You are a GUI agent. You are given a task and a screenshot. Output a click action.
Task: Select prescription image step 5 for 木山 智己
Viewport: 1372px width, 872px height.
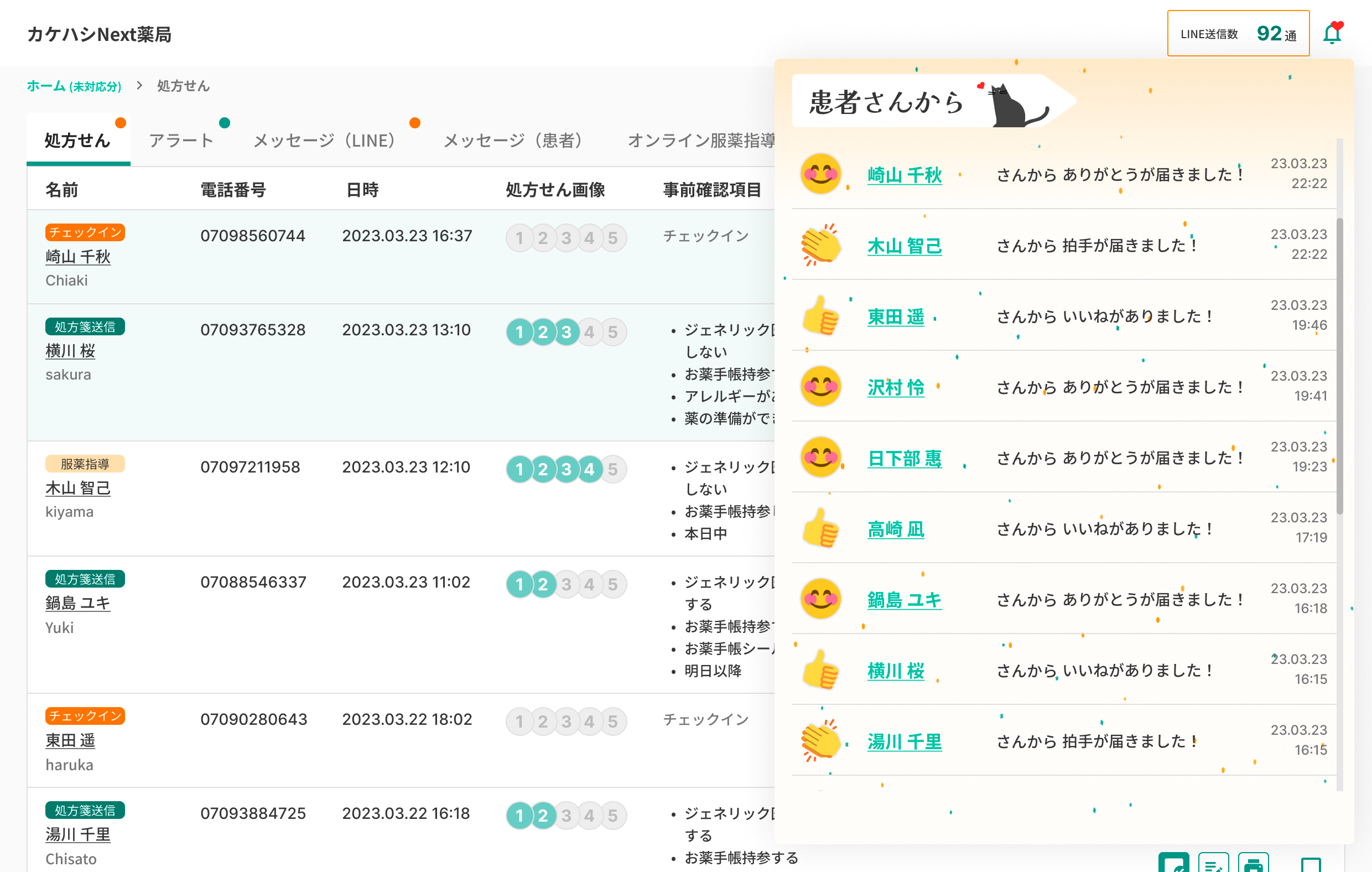click(612, 469)
